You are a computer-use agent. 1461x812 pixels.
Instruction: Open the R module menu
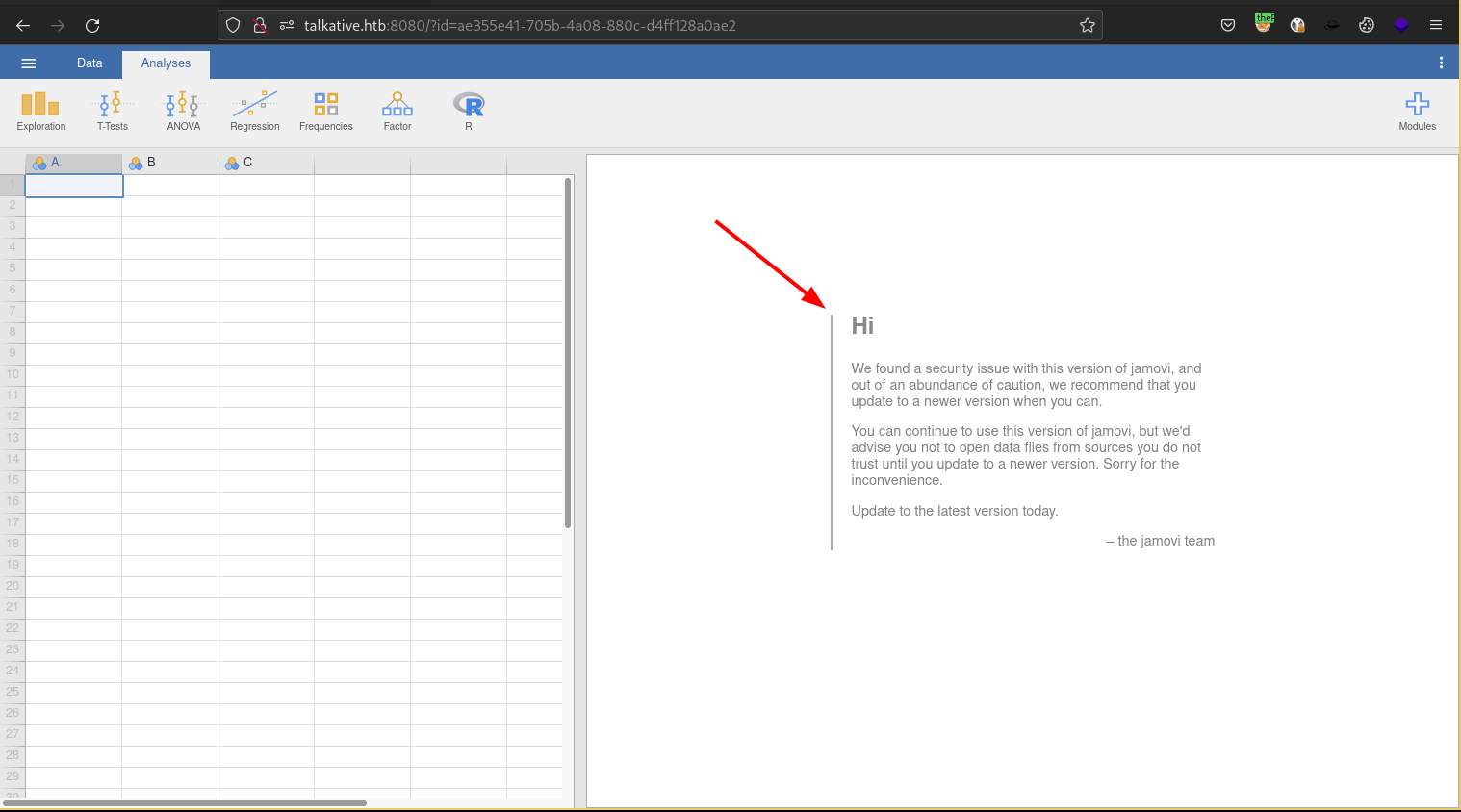click(468, 111)
